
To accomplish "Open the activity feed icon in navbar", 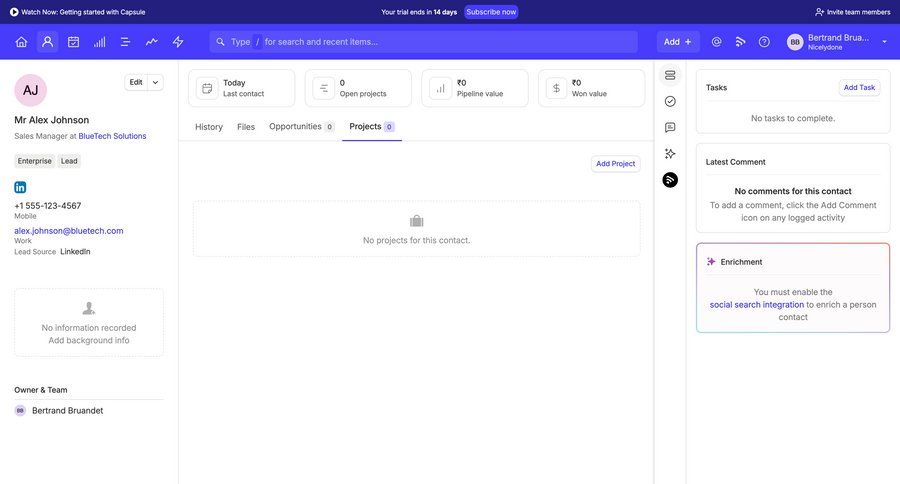I will (740, 42).
